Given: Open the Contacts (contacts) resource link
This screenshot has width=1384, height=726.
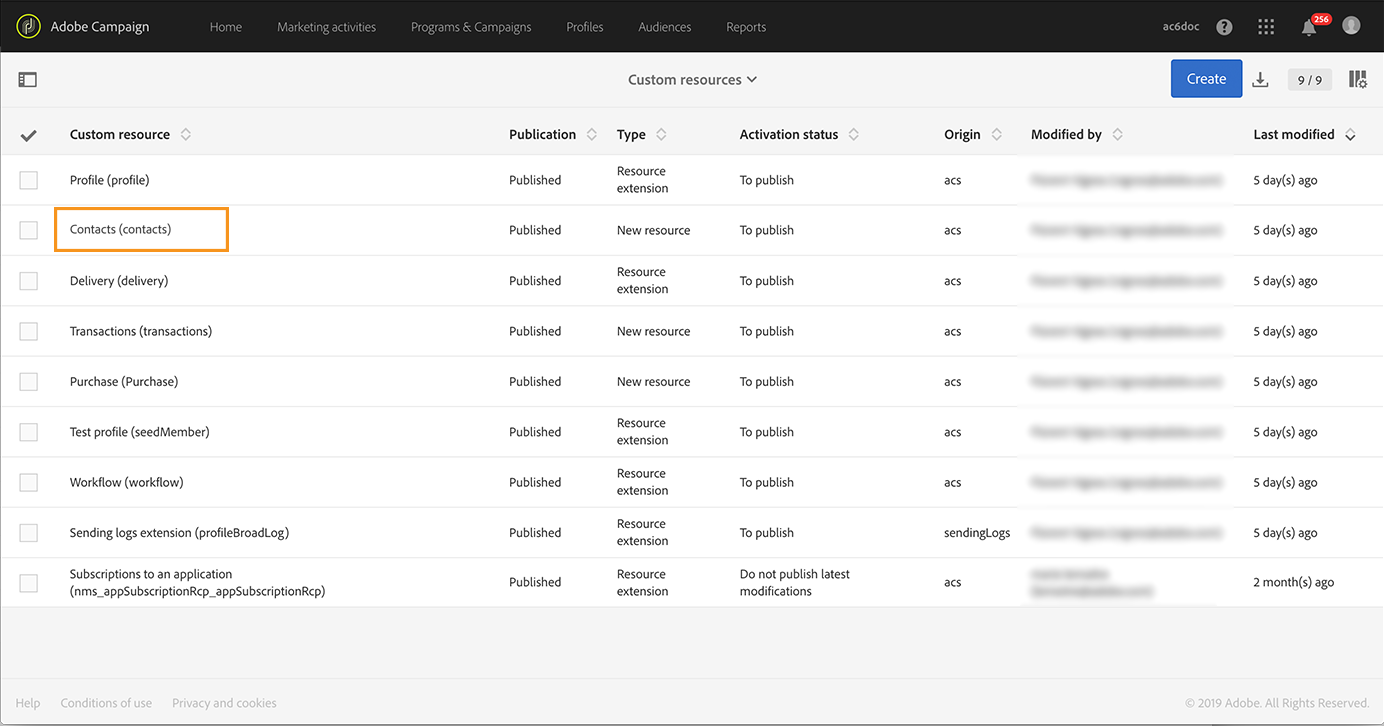Looking at the screenshot, I should 121,230.
